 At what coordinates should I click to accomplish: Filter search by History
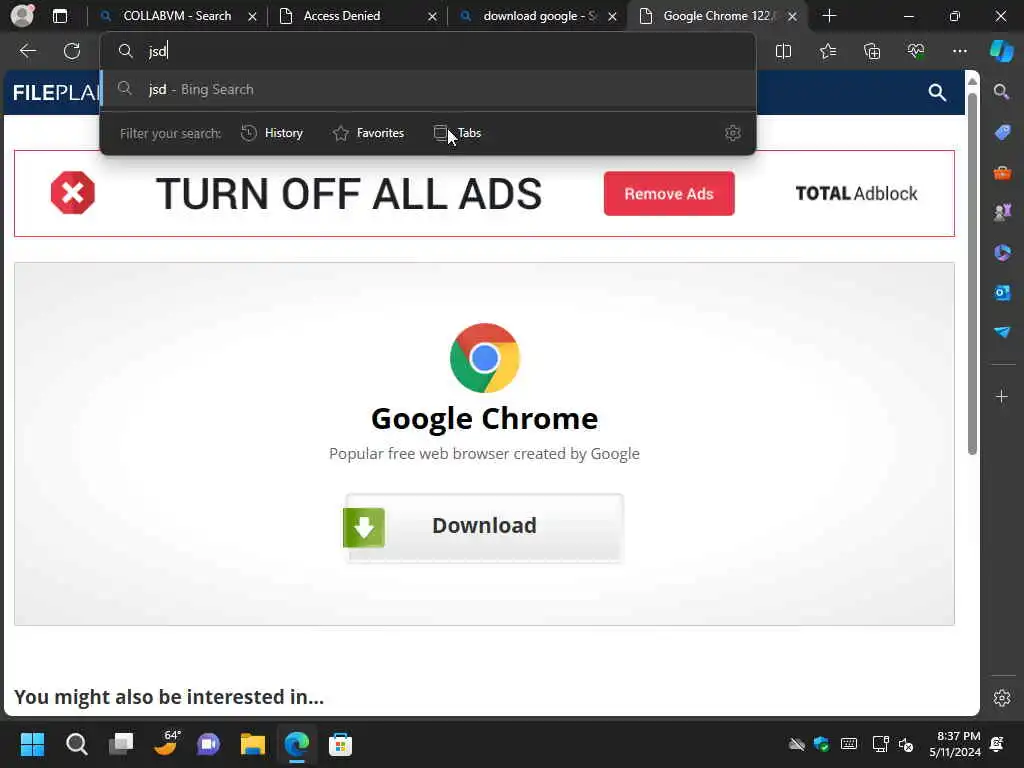pyautogui.click(x=272, y=133)
